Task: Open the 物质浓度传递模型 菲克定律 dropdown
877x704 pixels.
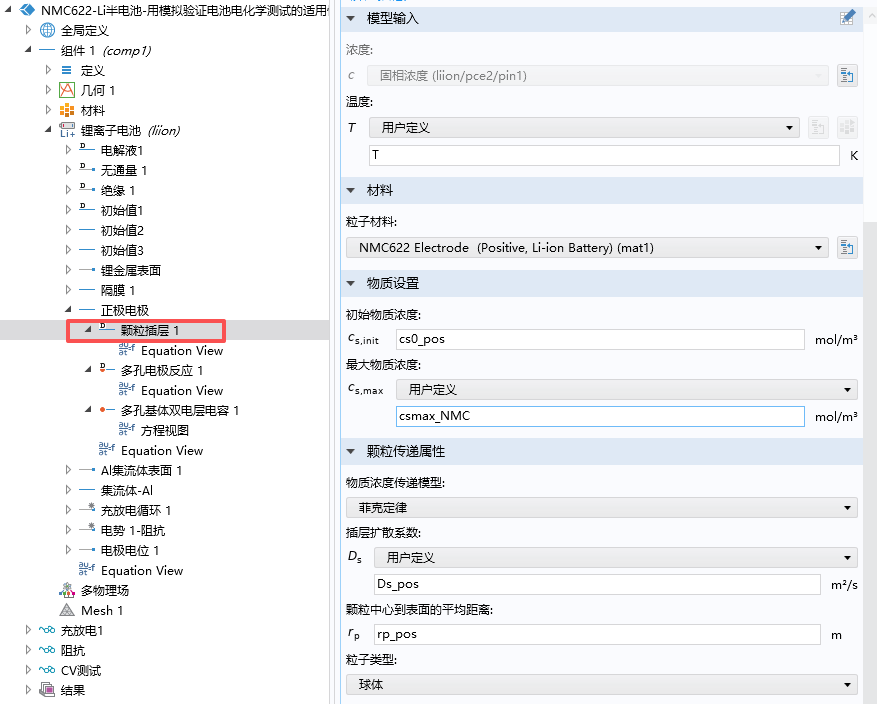Action: tap(601, 507)
